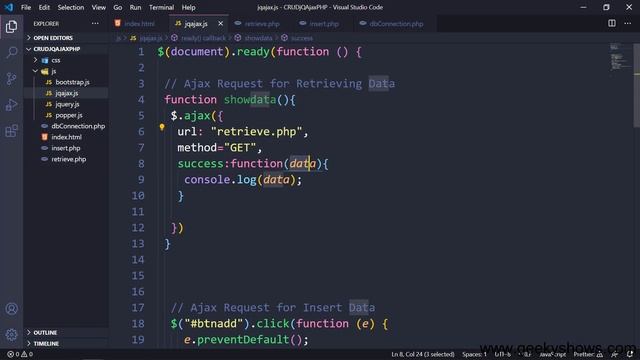Open insert.php in the file tree
Image resolution: width=640 pixels, height=360 pixels.
(x=66, y=148)
